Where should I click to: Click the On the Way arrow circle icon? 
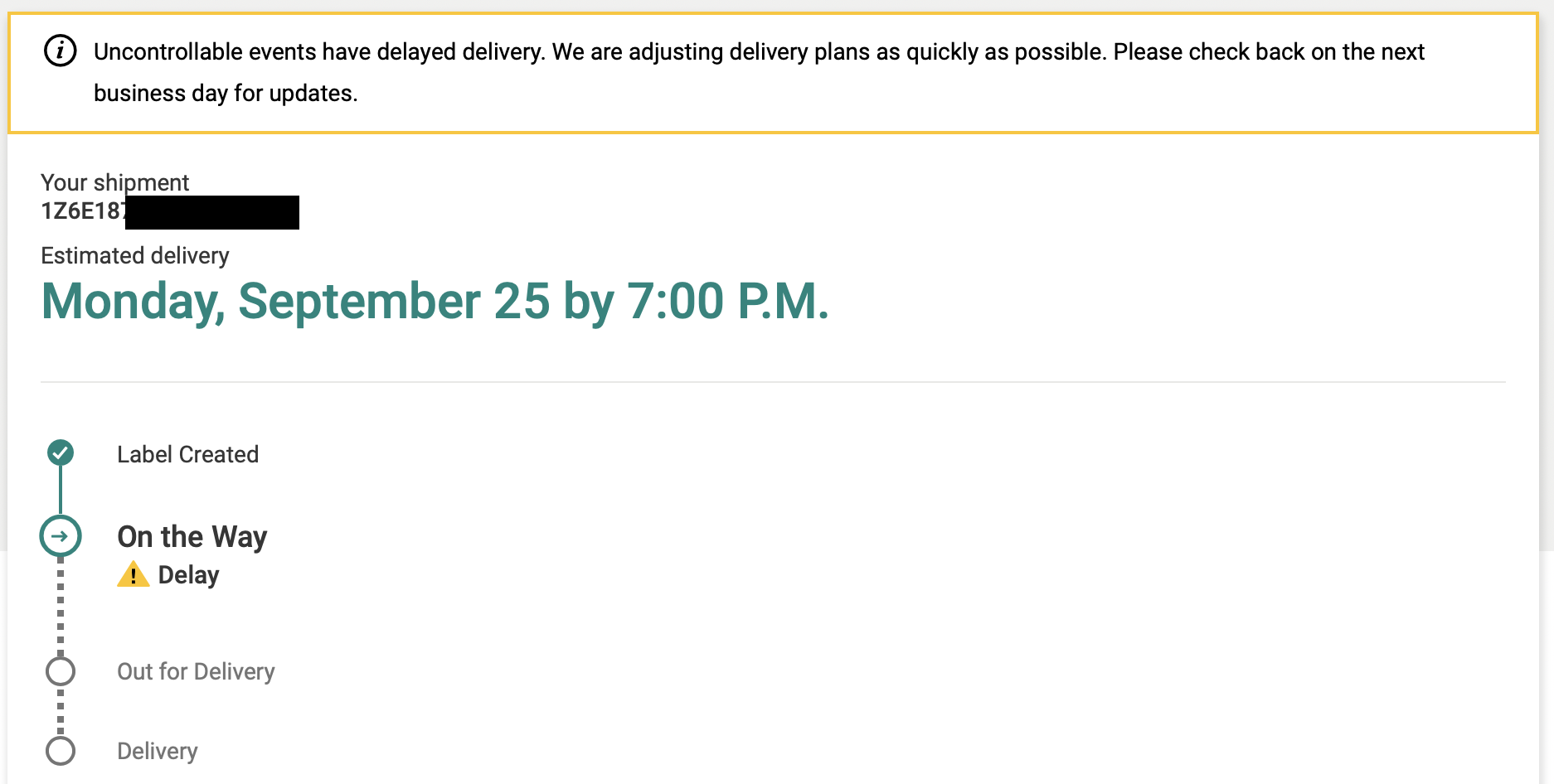tap(61, 536)
